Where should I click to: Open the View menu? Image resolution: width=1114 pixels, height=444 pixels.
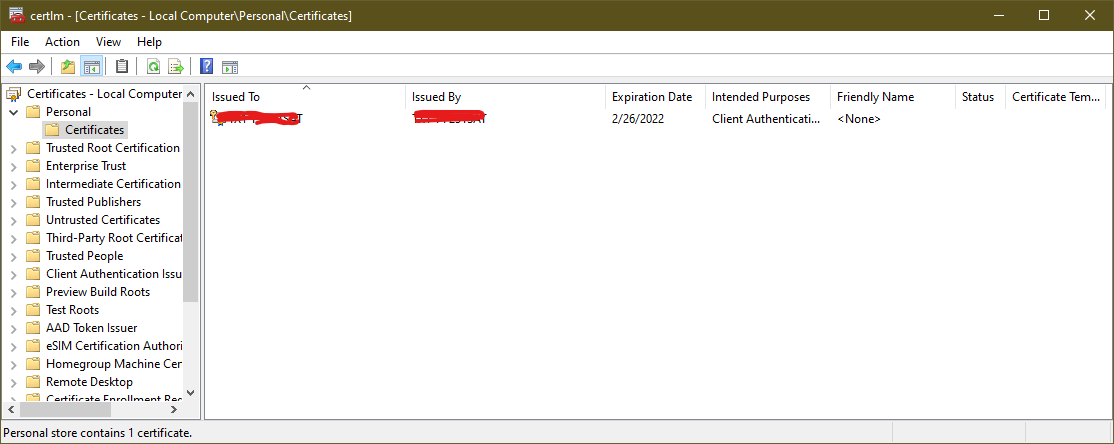pos(108,42)
